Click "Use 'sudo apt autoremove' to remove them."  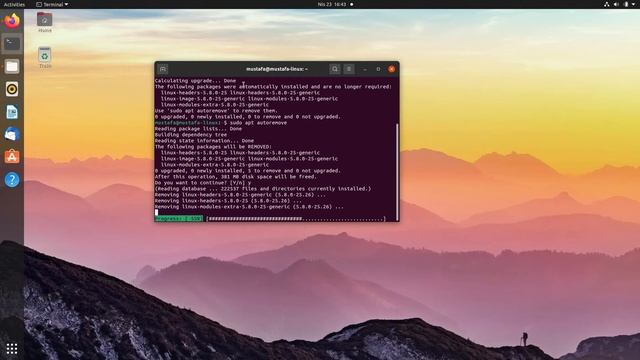(x=216, y=111)
